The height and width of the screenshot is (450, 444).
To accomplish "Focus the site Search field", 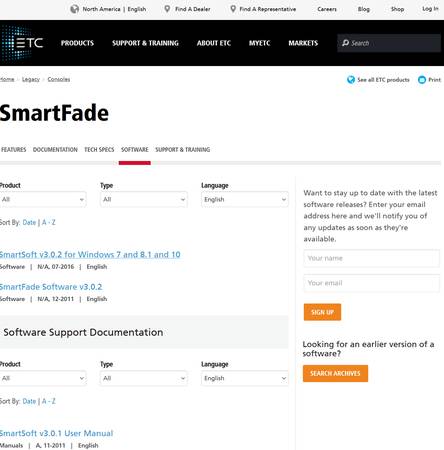I will pyautogui.click(x=389, y=43).
